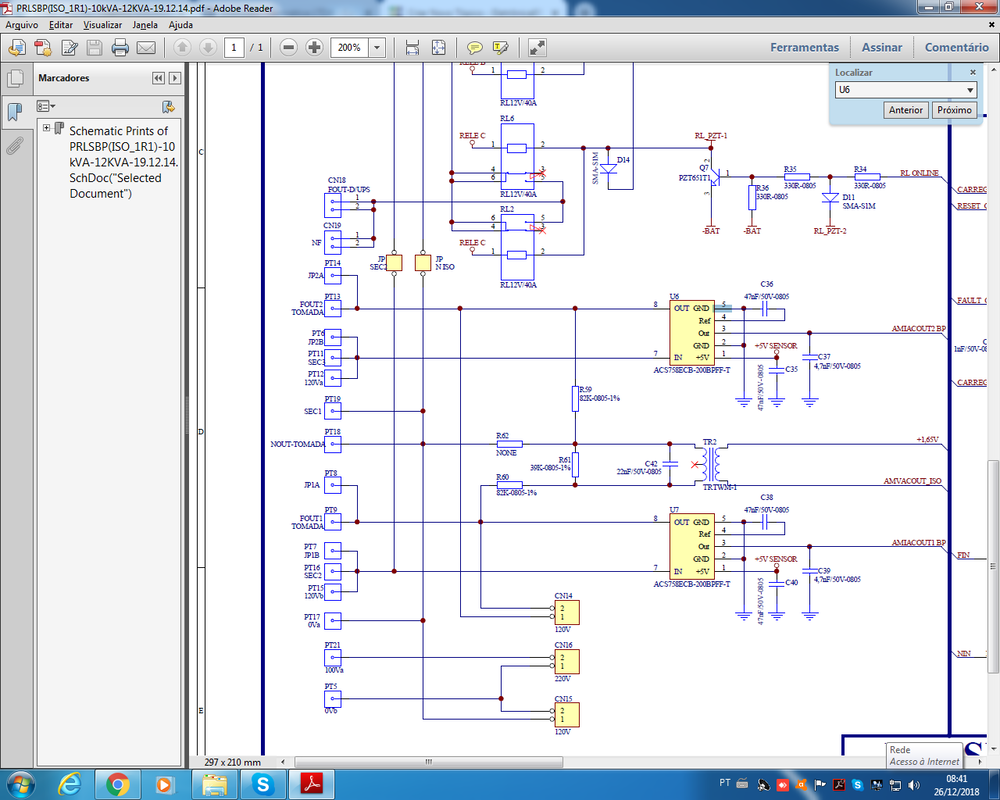The height and width of the screenshot is (800, 1000).
Task: Switch to read mode view
Action: point(537,47)
